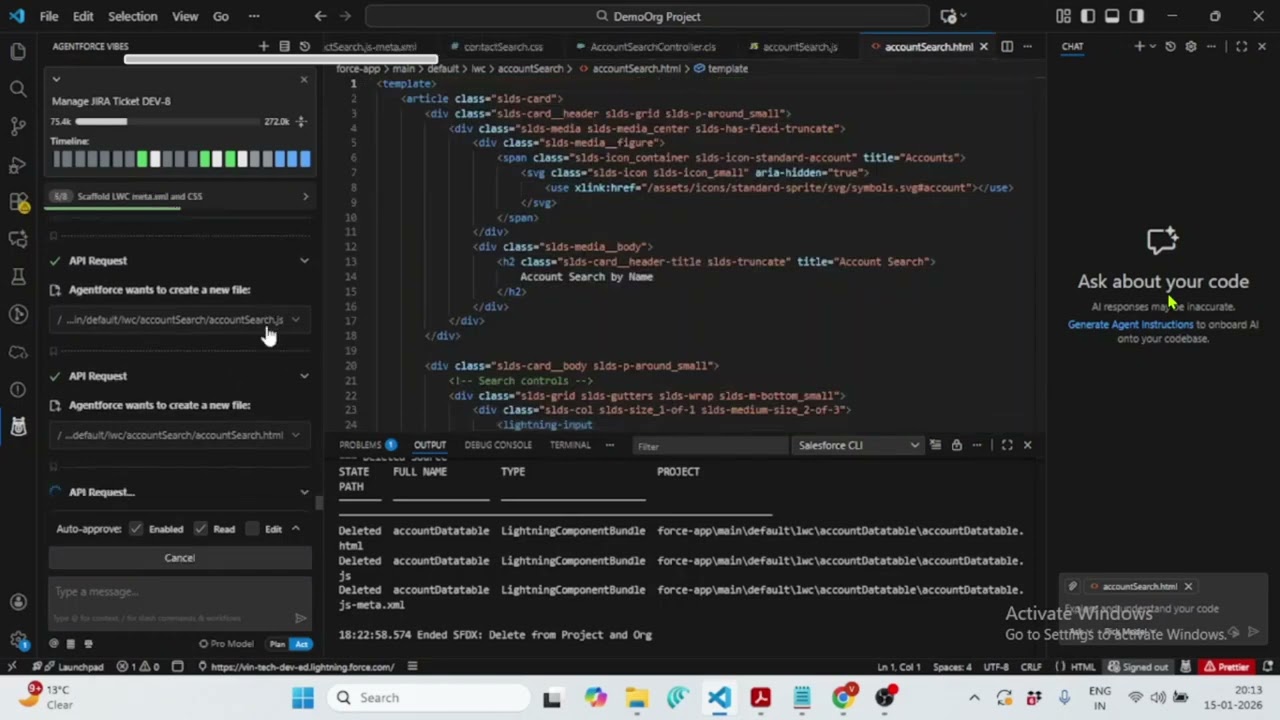This screenshot has height=720, width=1280.
Task: Open the Extensions view in activity bar
Action: (17, 202)
